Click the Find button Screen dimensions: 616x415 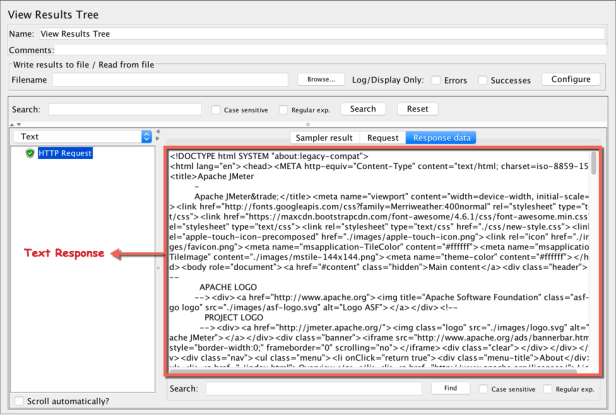[x=450, y=388]
